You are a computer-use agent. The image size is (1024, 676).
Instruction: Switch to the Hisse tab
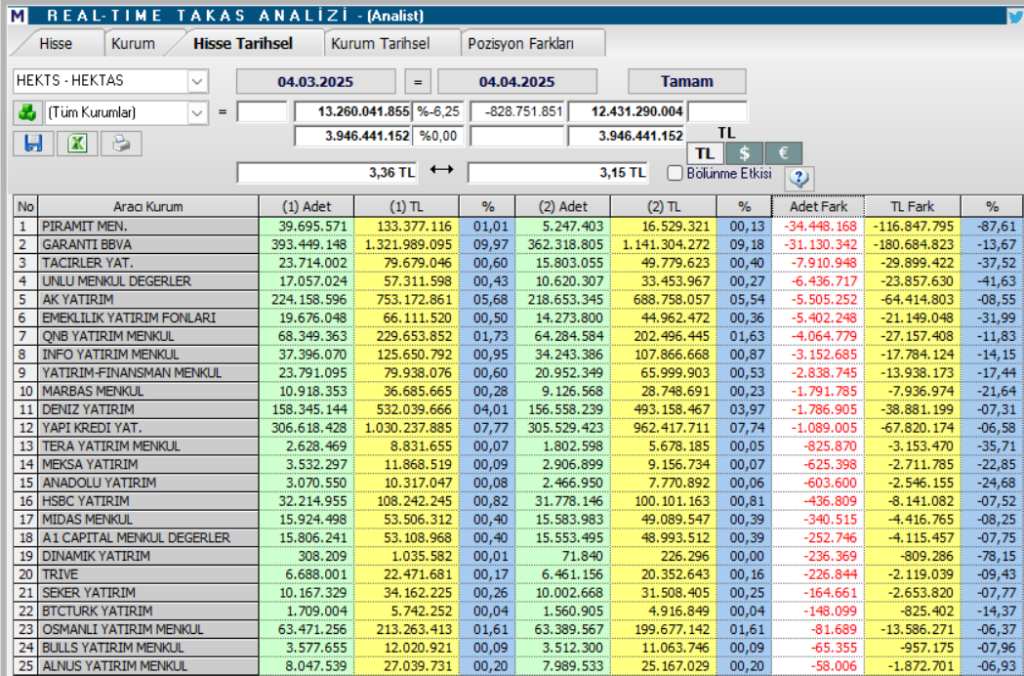tap(56, 44)
